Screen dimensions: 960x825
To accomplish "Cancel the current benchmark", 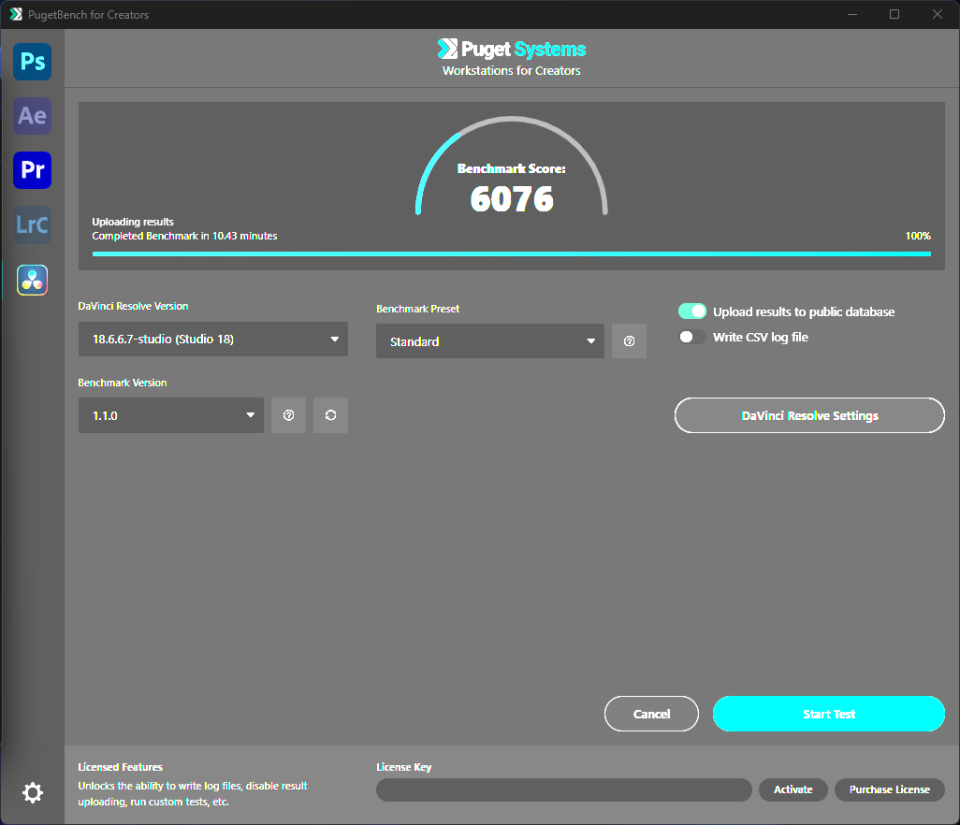I will tap(651, 714).
